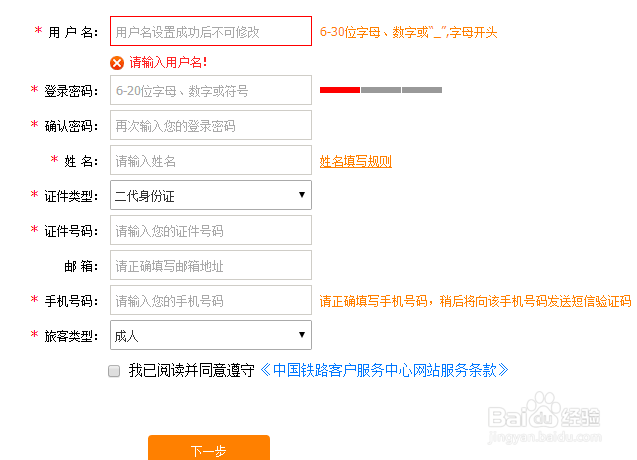The height and width of the screenshot is (460, 637).
Task: Click the Baidu 经验 watermark logo
Action: pyautogui.click(x=544, y=417)
